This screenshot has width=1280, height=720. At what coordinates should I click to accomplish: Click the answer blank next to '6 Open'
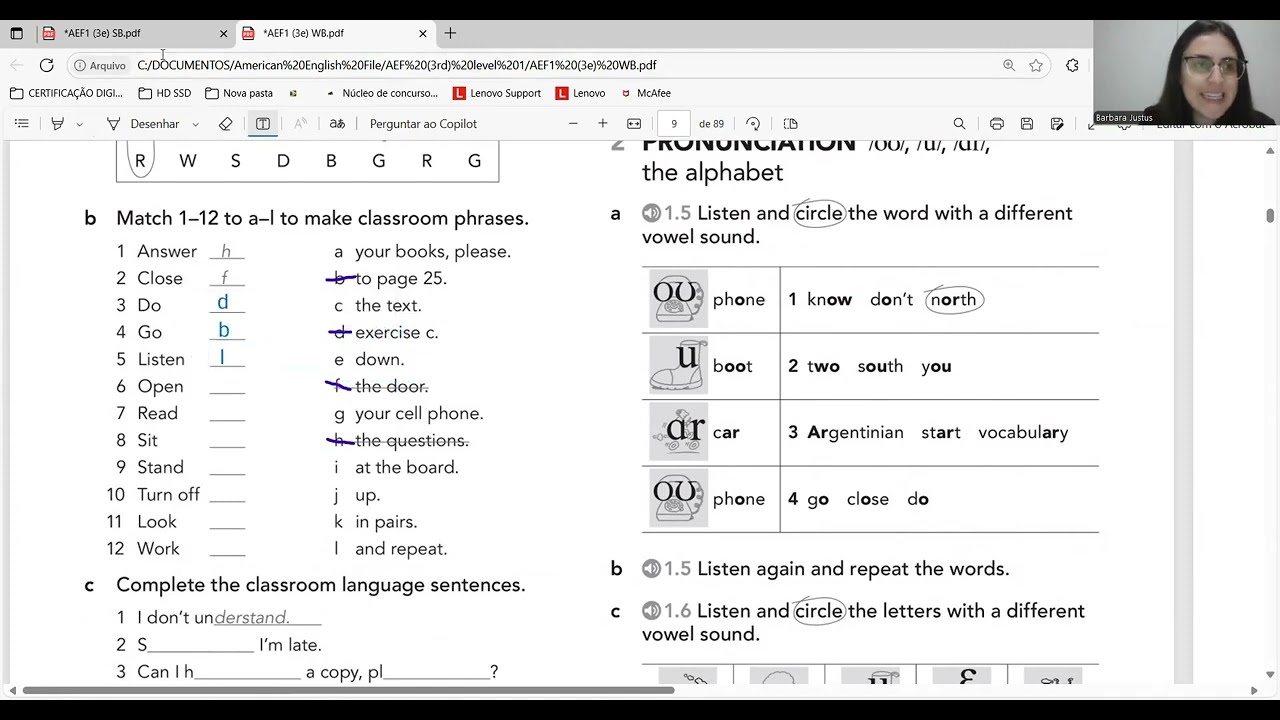227,386
